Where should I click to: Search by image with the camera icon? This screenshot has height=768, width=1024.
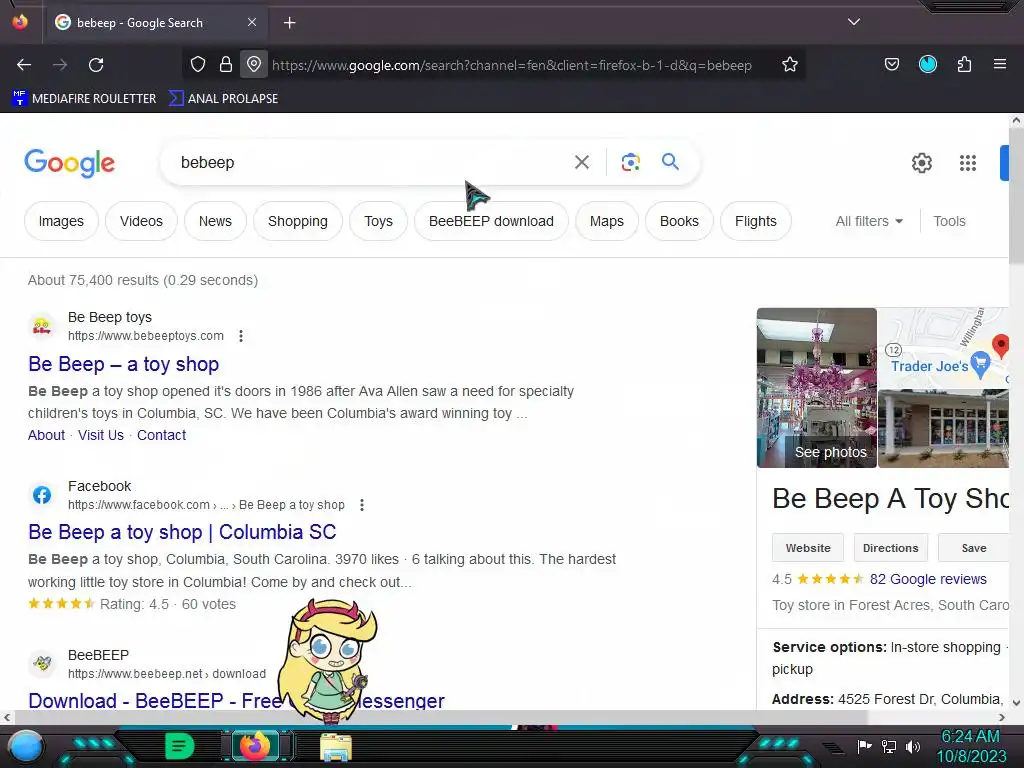(630, 162)
